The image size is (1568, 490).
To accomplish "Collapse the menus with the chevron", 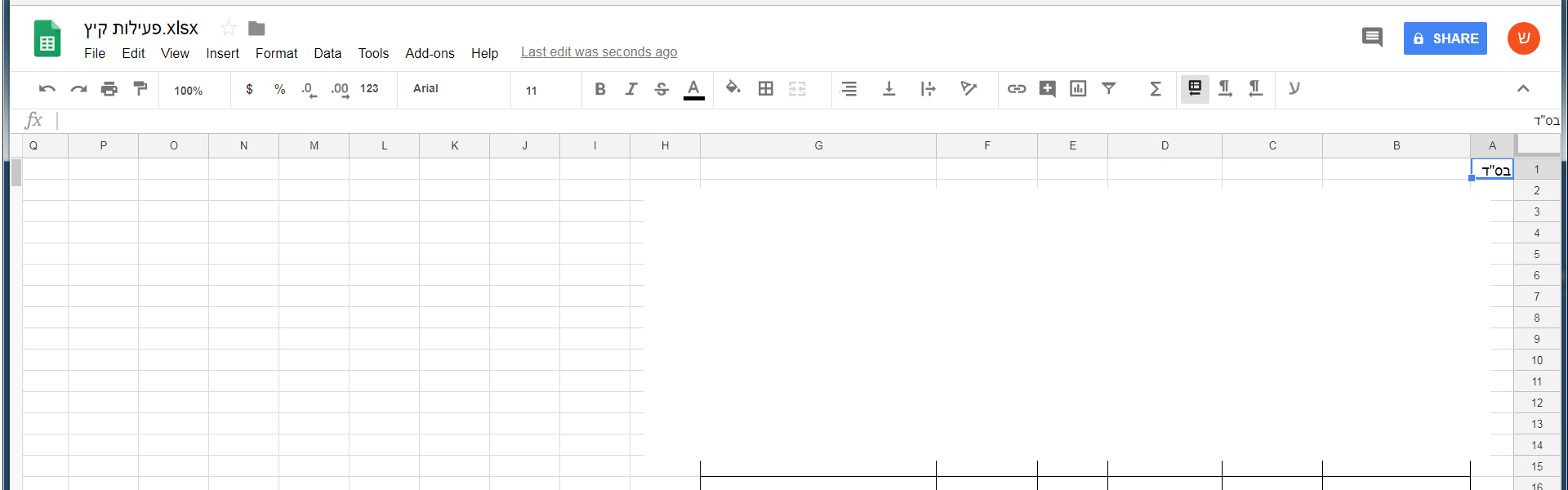I will [1523, 88].
